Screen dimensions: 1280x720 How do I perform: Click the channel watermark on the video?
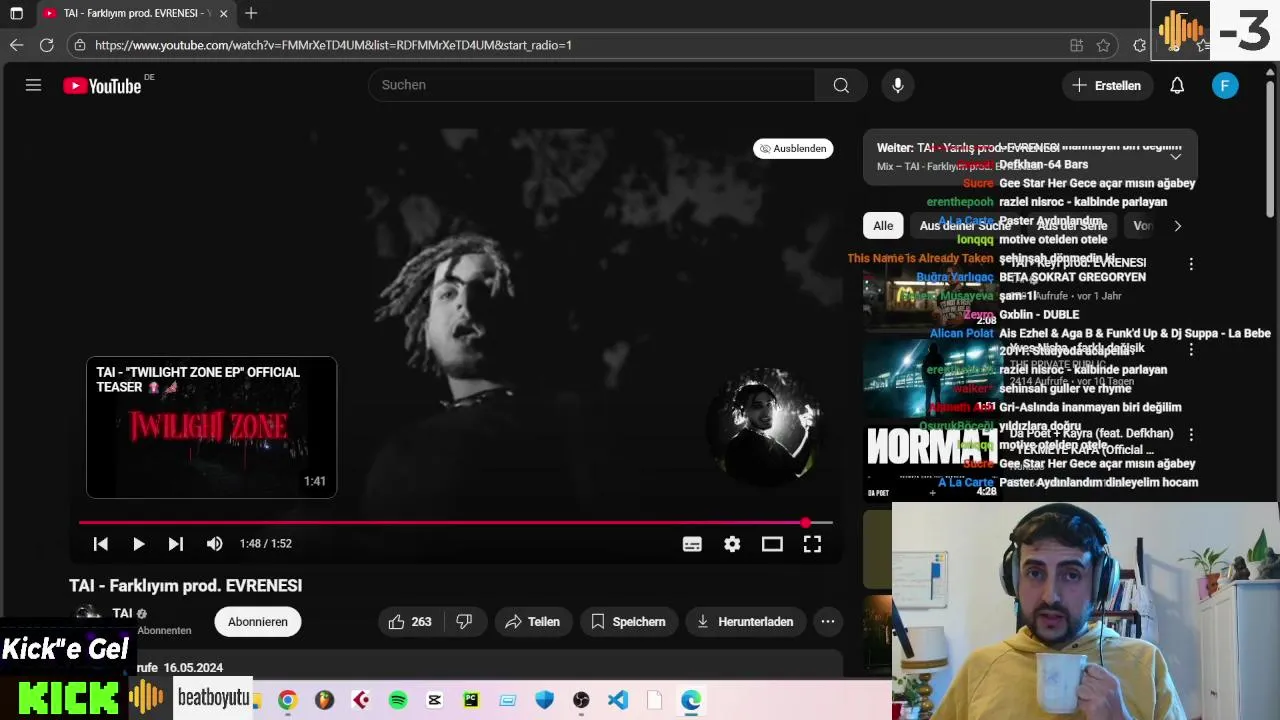(x=765, y=425)
